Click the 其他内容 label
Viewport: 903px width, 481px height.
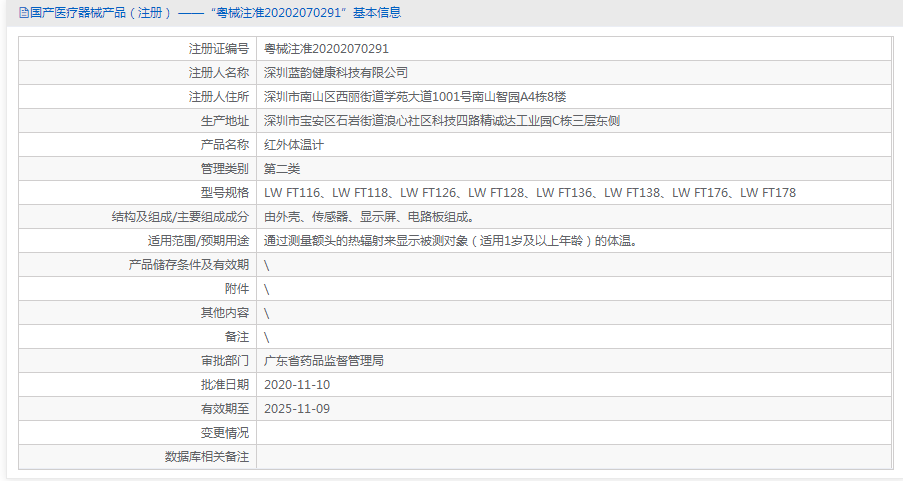point(225,313)
